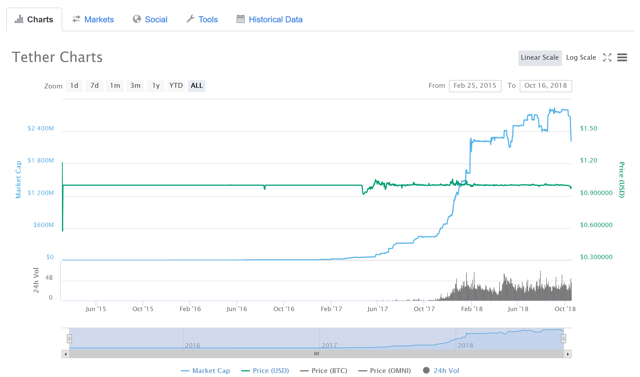The image size is (640, 377).
Task: Toggle the Price (USD) series in legend
Action: [265, 370]
